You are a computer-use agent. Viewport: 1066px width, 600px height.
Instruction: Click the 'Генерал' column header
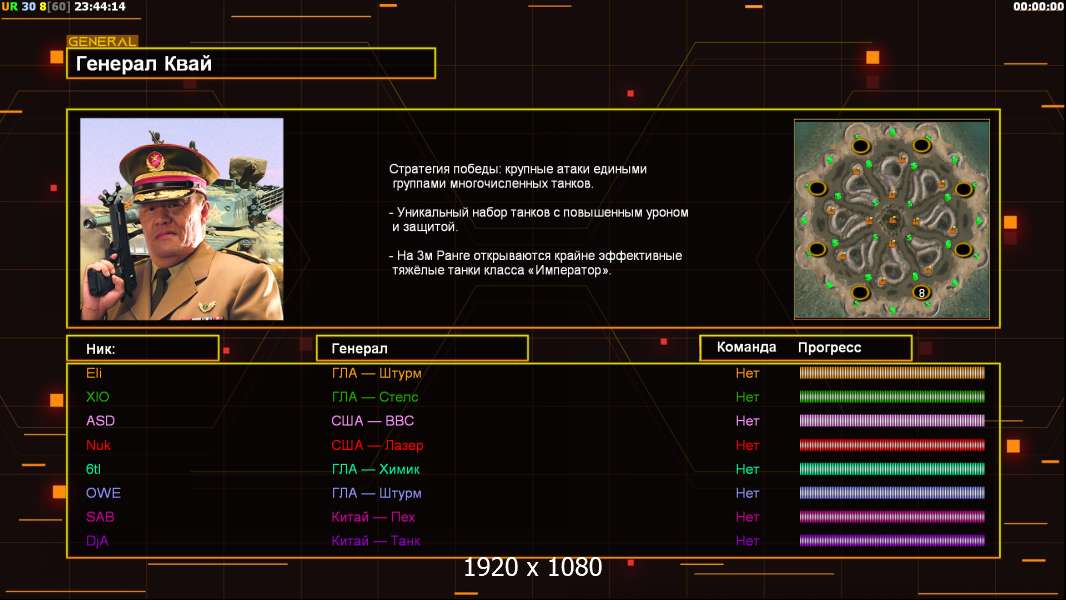point(421,348)
